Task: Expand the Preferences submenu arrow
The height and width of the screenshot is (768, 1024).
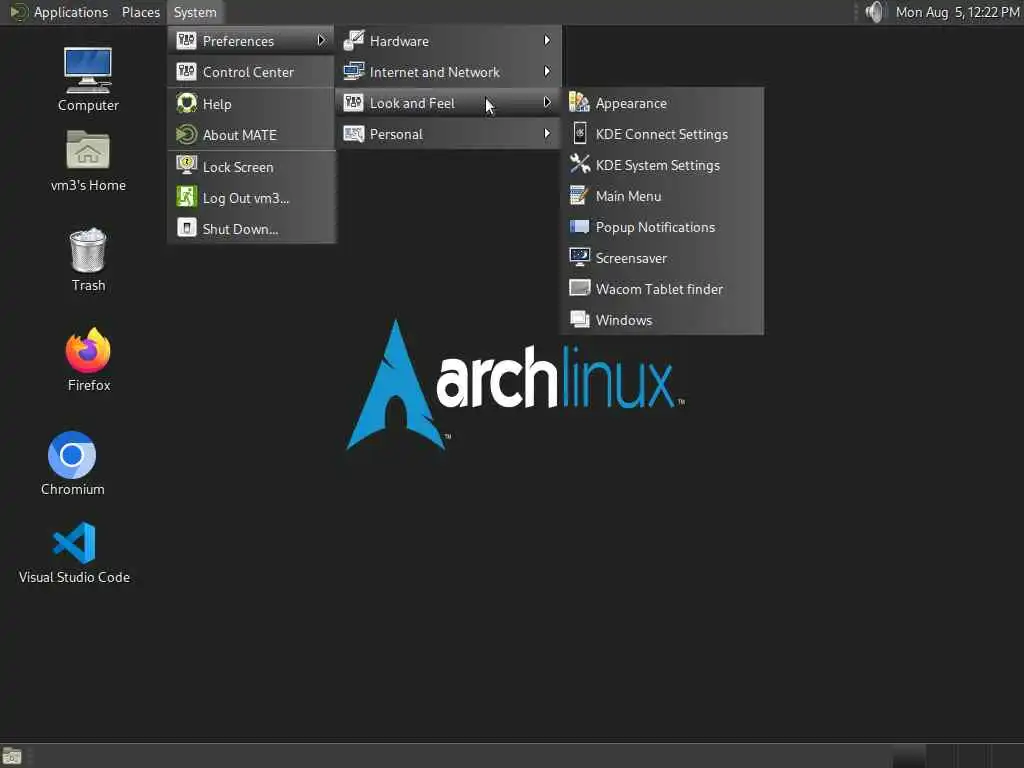Action: click(321, 40)
